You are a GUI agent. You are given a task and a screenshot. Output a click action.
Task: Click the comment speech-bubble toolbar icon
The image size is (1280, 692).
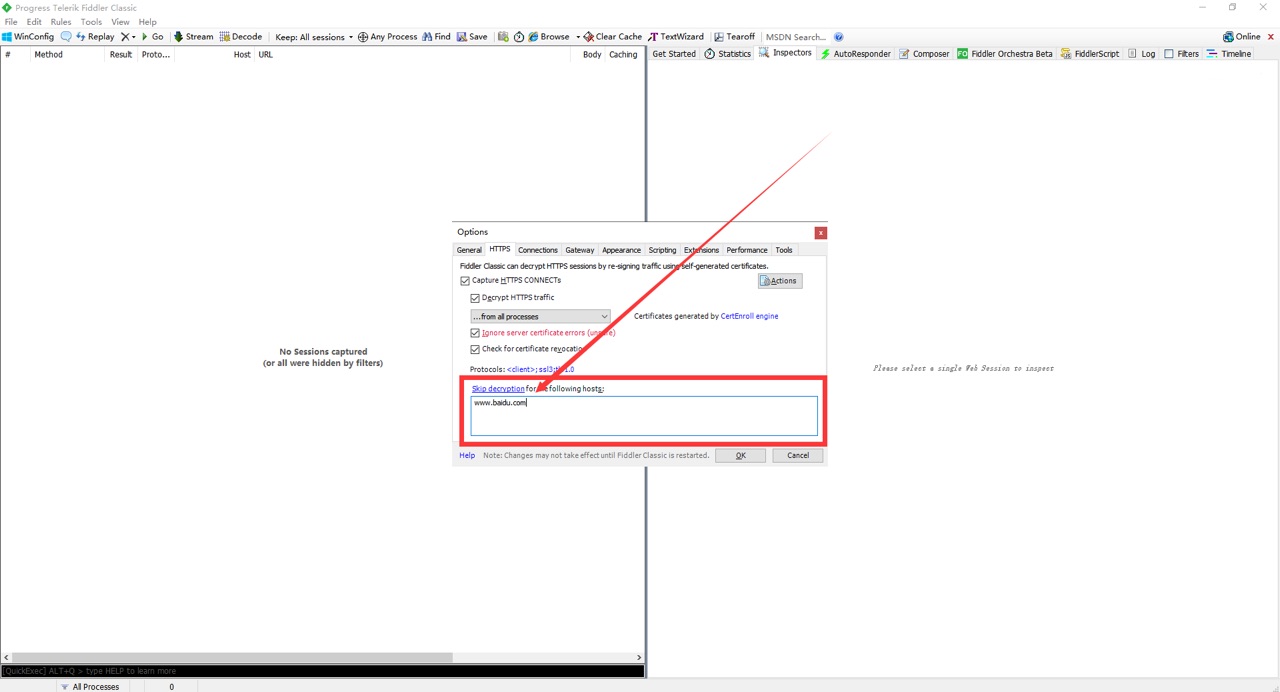pos(66,37)
